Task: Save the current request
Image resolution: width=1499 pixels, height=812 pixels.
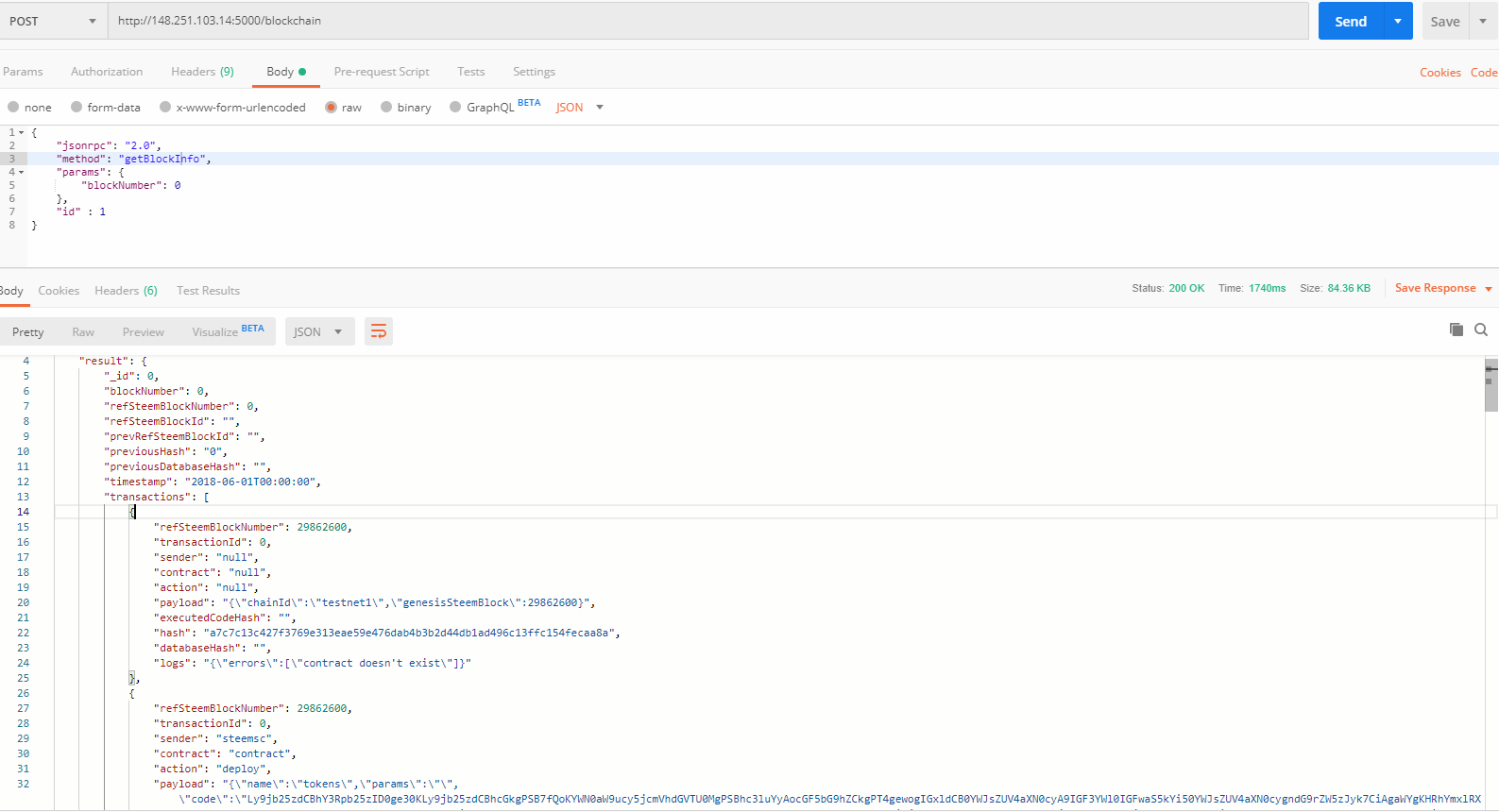Action: tap(1445, 21)
